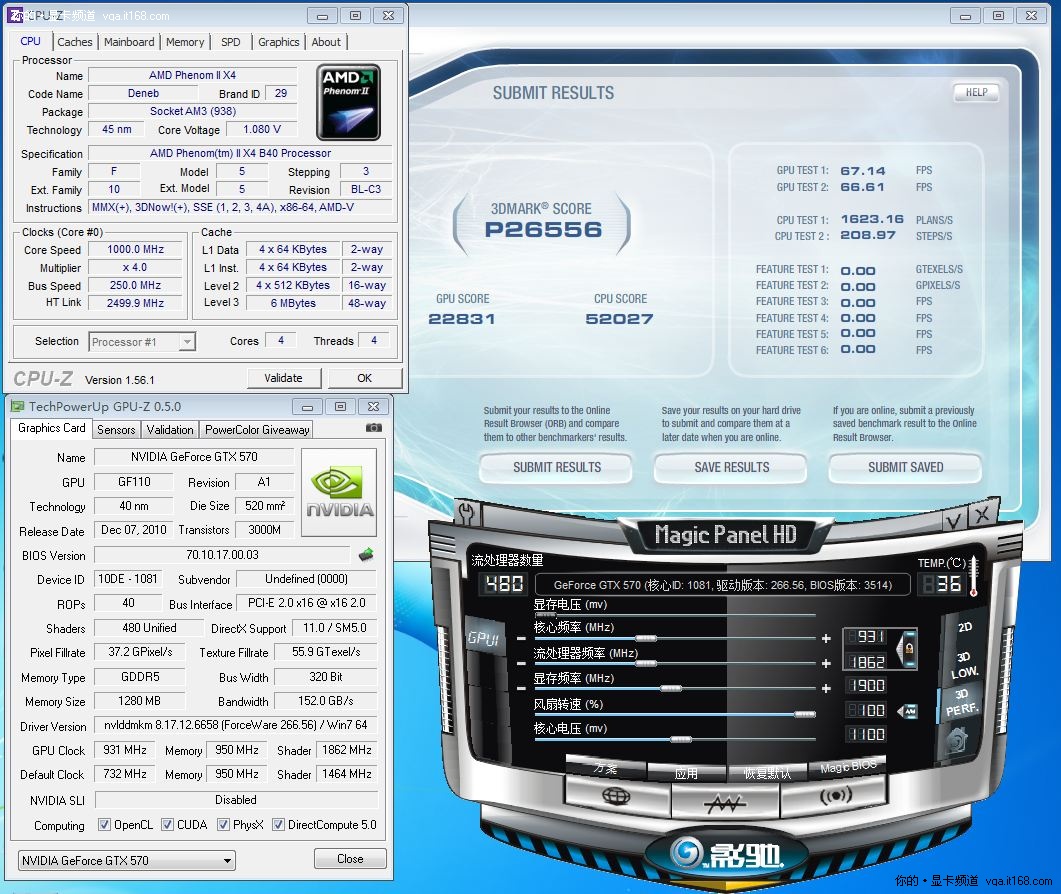Click the Validate button in CPU-Z
The height and width of the screenshot is (894, 1061).
tap(283, 378)
